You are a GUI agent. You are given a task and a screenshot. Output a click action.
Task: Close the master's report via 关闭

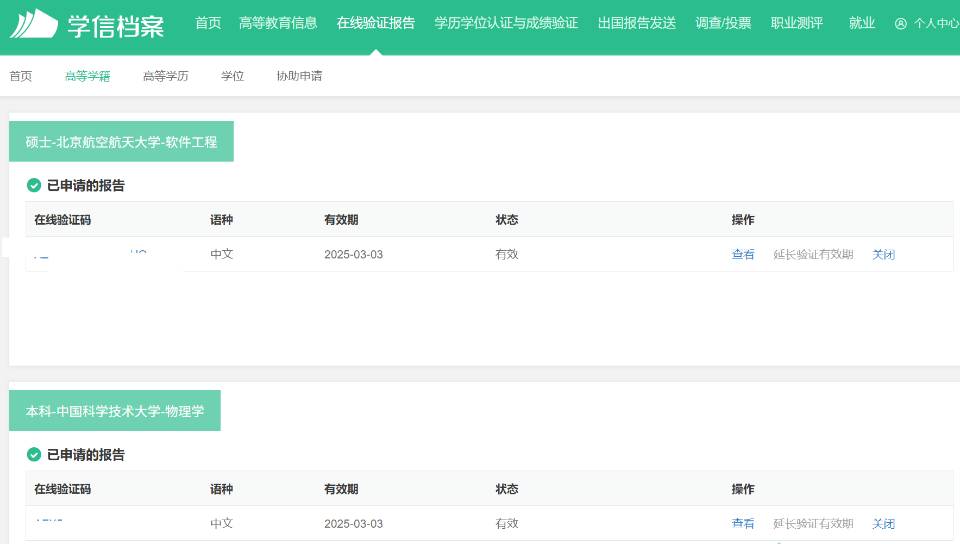pos(883,255)
